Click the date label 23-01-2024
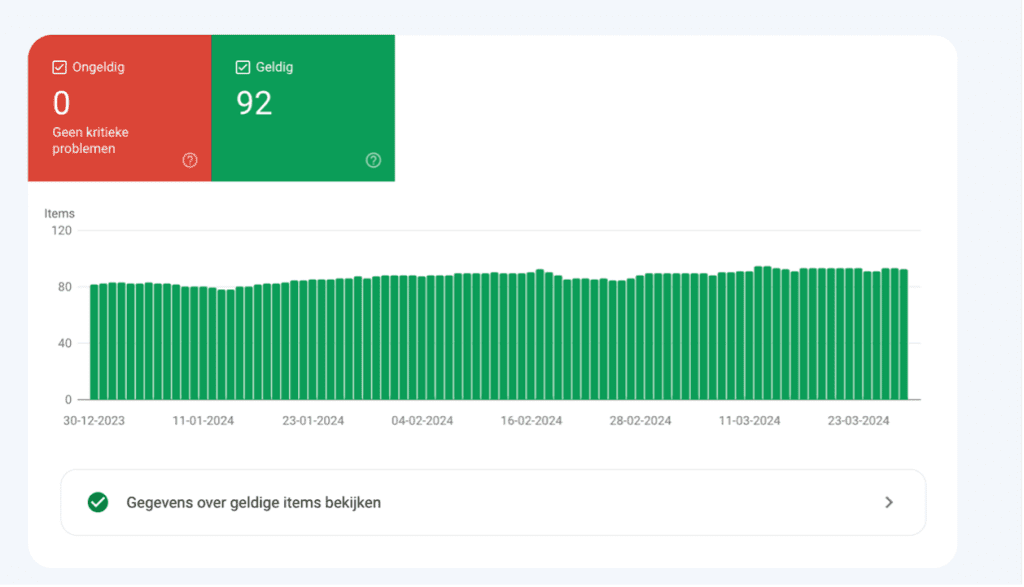Screen dimensions: 1024x587 click(313, 420)
